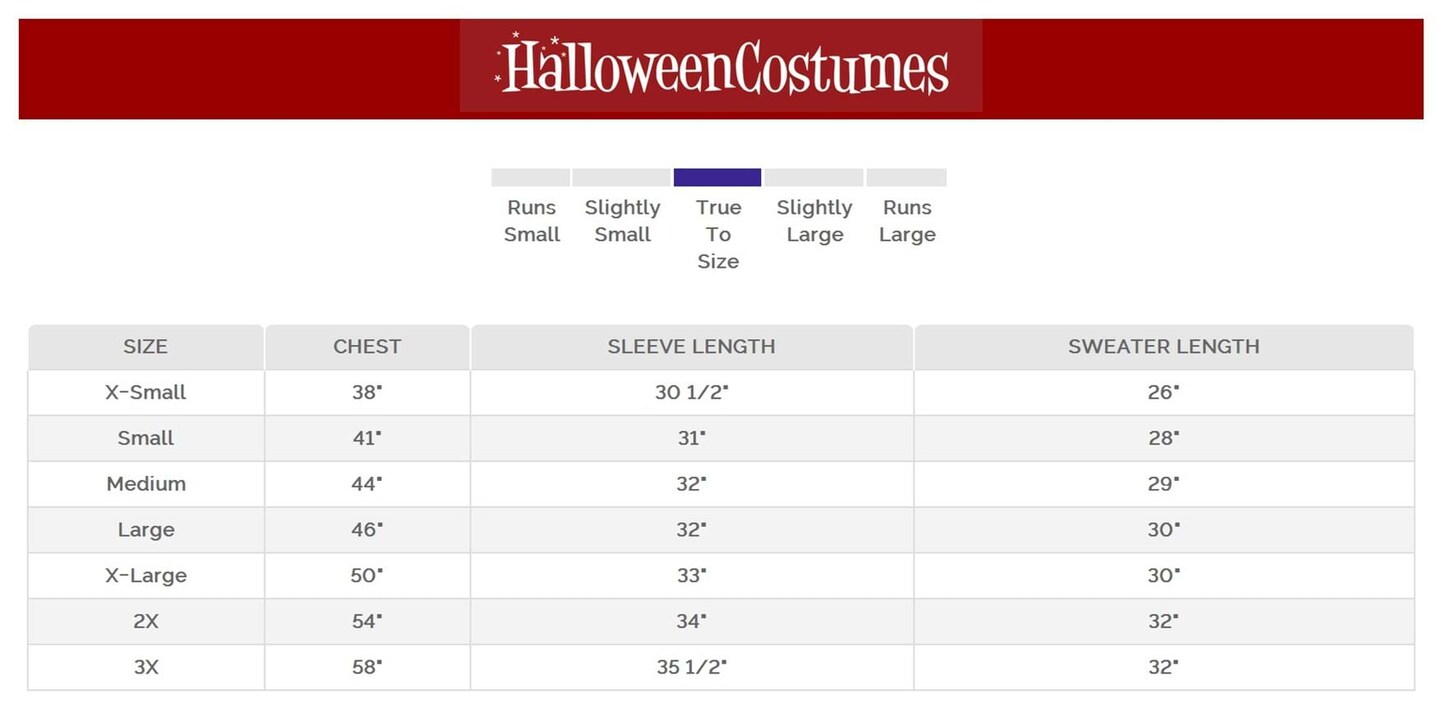Viewport: 1440px width, 718px height.
Task: Click the X-Small sleeve length 30 1/2" cell
Action: click(691, 393)
